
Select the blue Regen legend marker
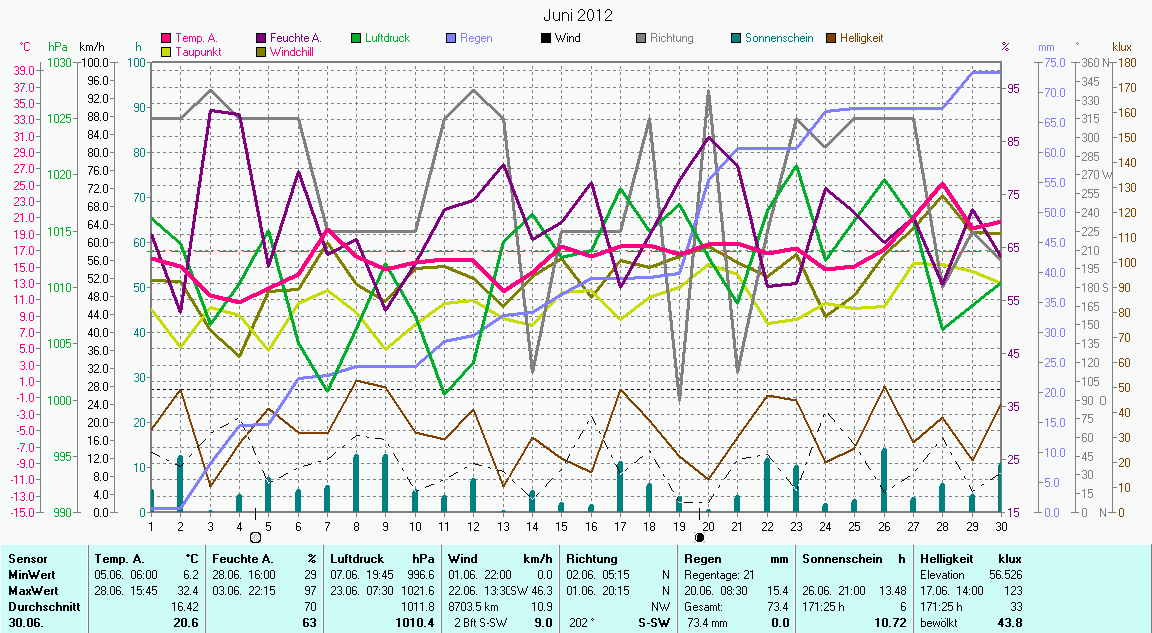(x=452, y=38)
